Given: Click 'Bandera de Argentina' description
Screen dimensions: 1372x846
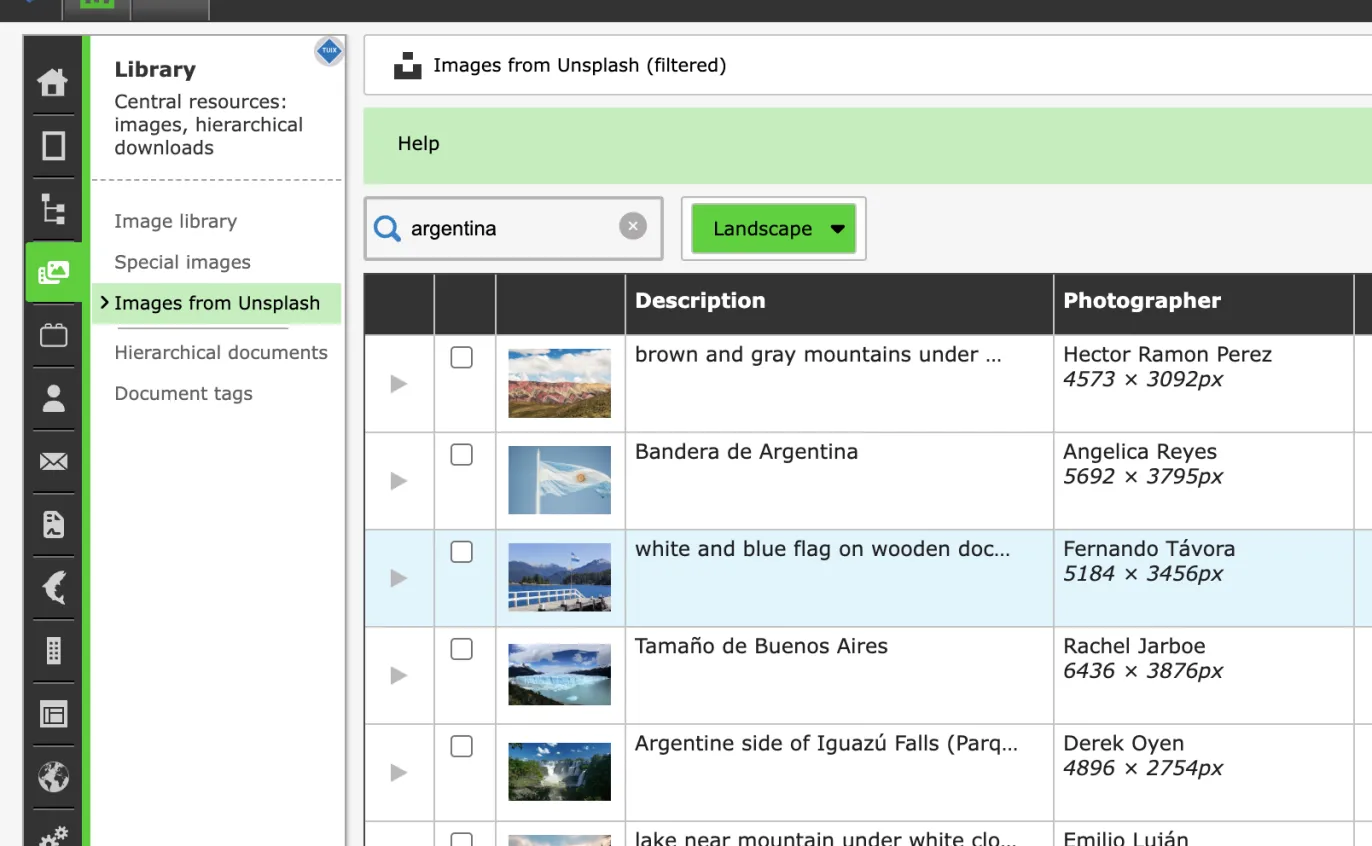Looking at the screenshot, I should [x=746, y=451].
